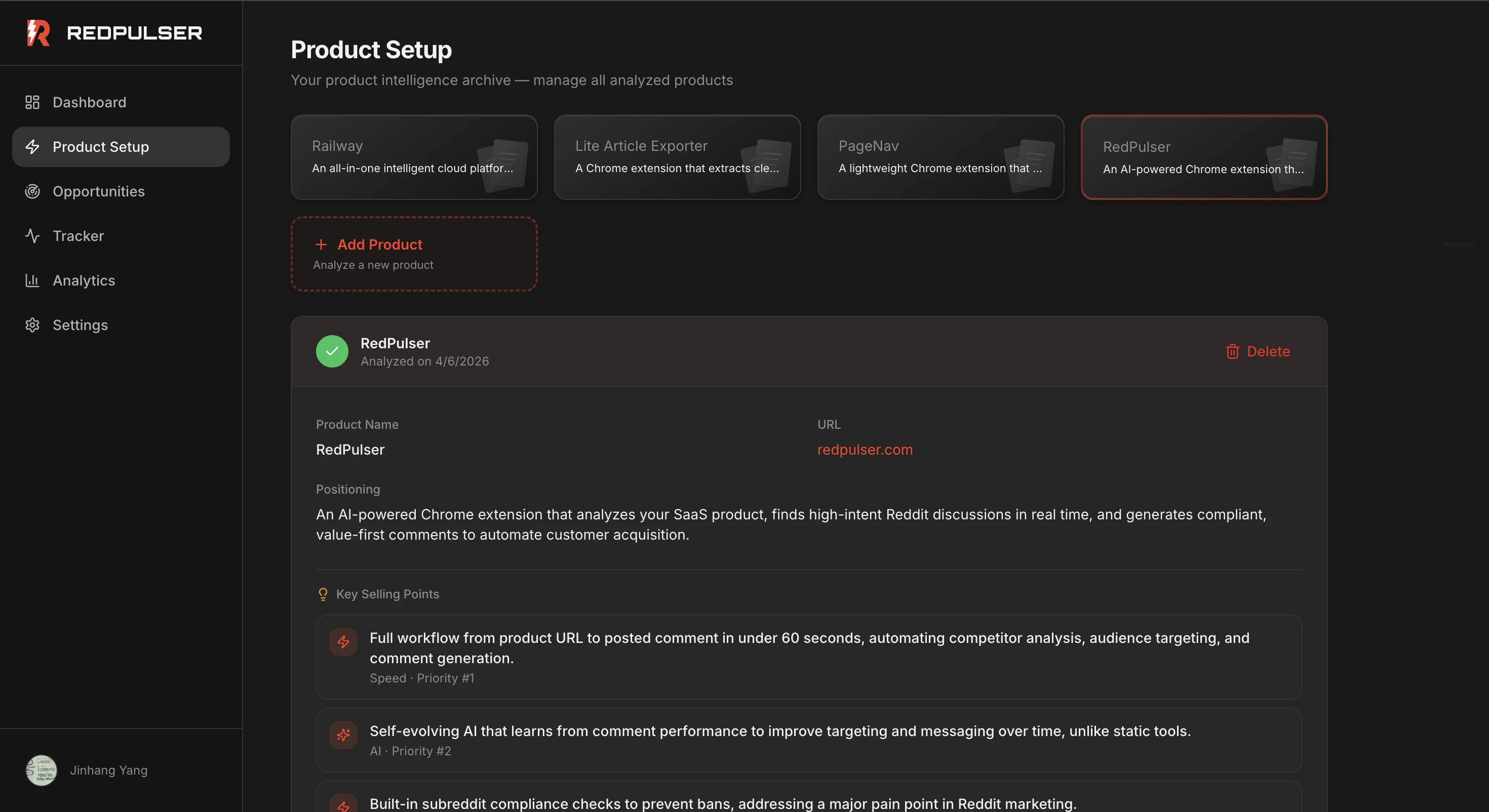Click the plus icon in Add Product

(x=321, y=245)
